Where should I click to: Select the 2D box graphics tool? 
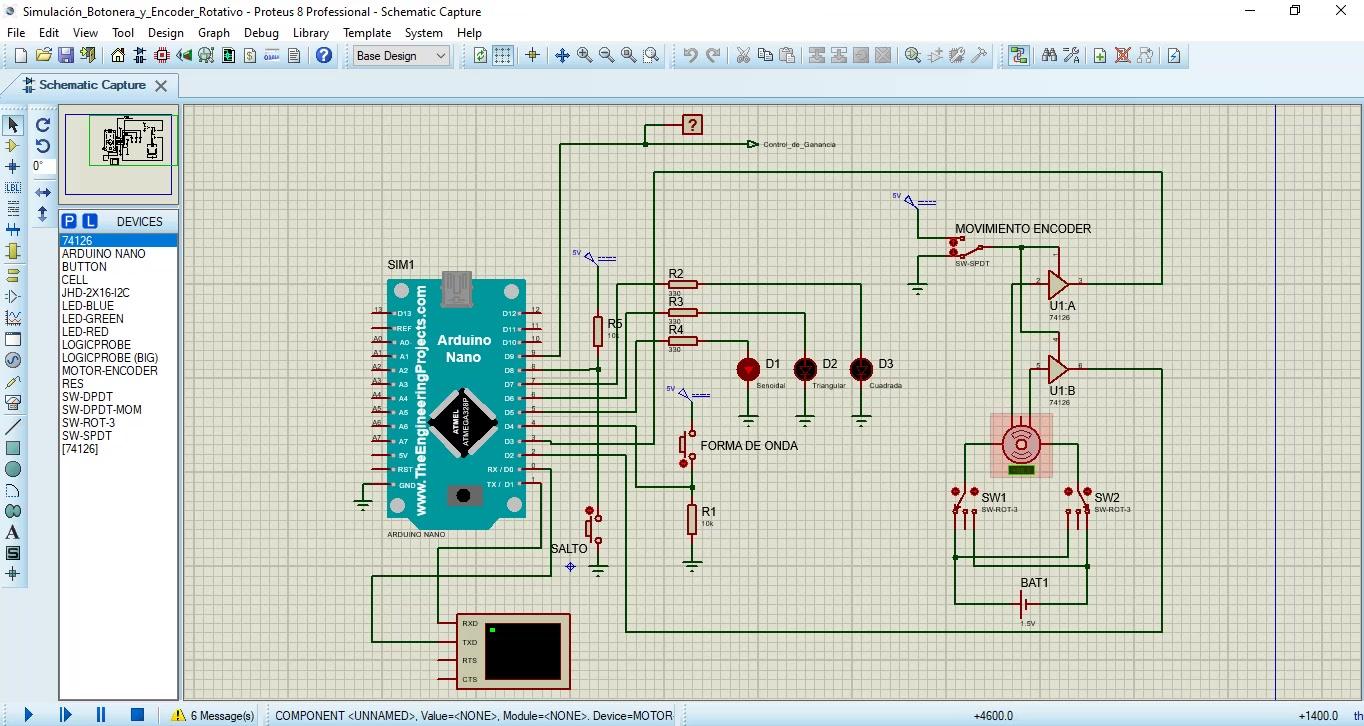click(13, 448)
